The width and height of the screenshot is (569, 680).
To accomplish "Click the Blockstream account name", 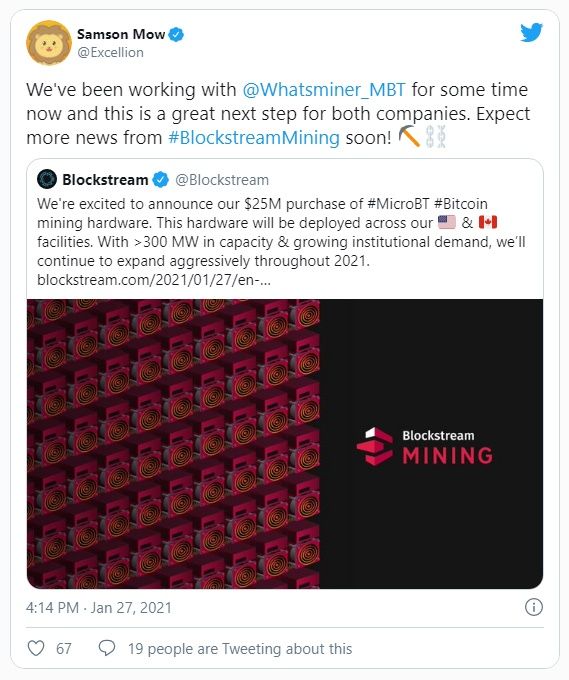I will (x=105, y=180).
